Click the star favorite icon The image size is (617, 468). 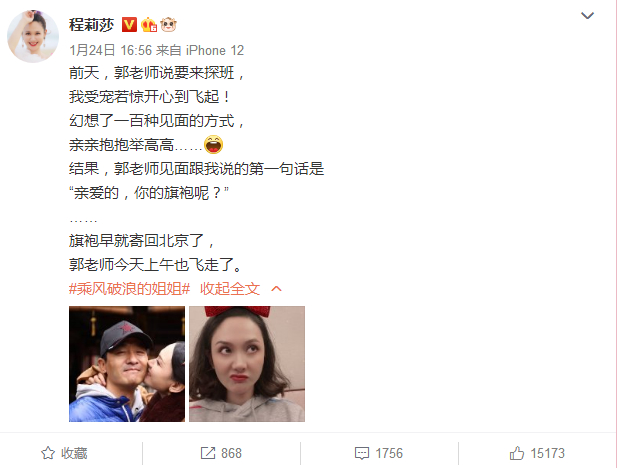[48, 453]
